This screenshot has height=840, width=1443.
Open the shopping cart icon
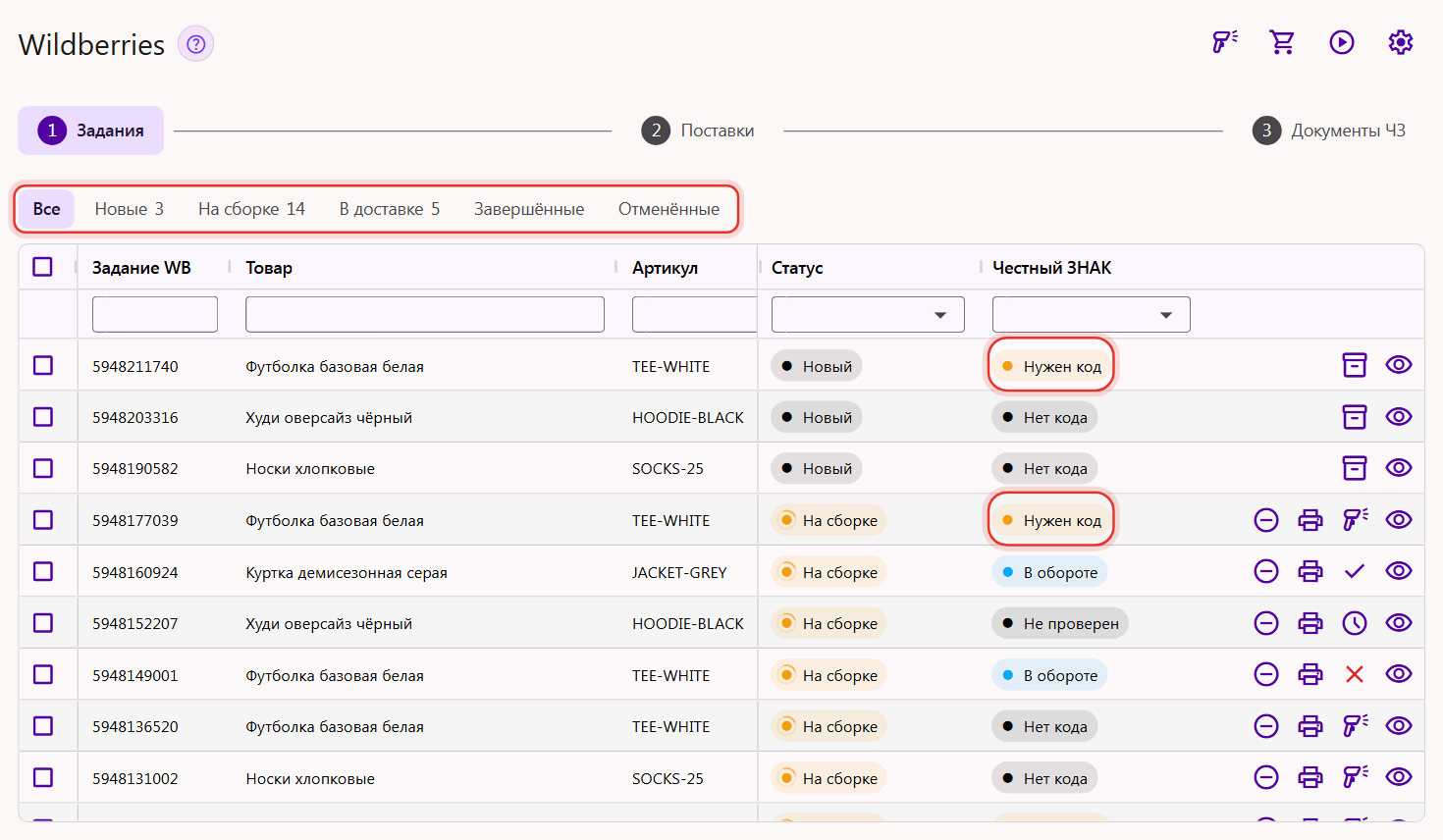[x=1282, y=42]
